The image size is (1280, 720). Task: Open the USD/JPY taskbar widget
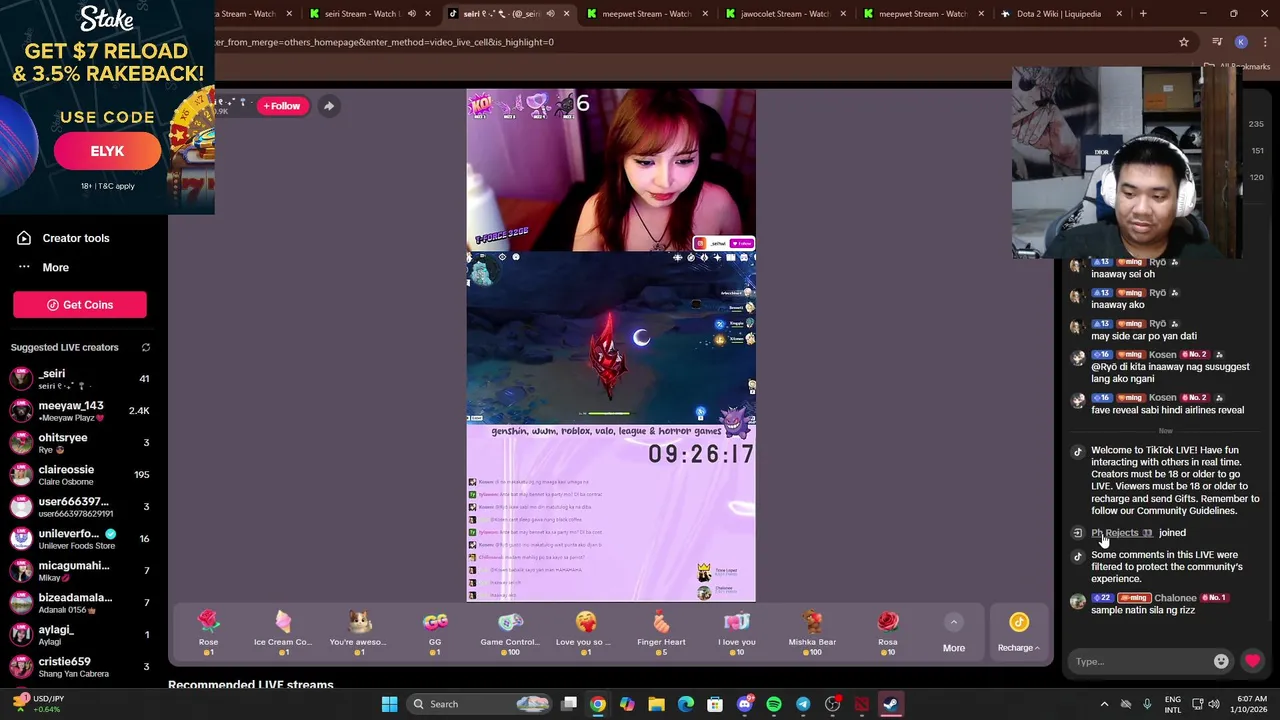point(40,704)
